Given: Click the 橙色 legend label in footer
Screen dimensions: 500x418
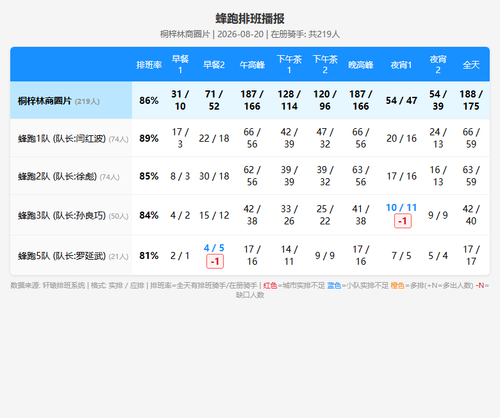Looking at the screenshot, I should click(397, 286).
